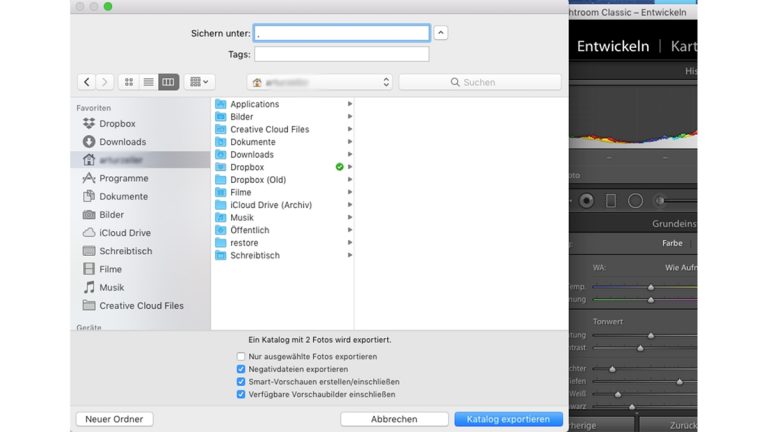The width and height of the screenshot is (768, 432).
Task: Toggle Smart-Vorschauen erstellen/einschließen checkbox
Action: (x=241, y=382)
